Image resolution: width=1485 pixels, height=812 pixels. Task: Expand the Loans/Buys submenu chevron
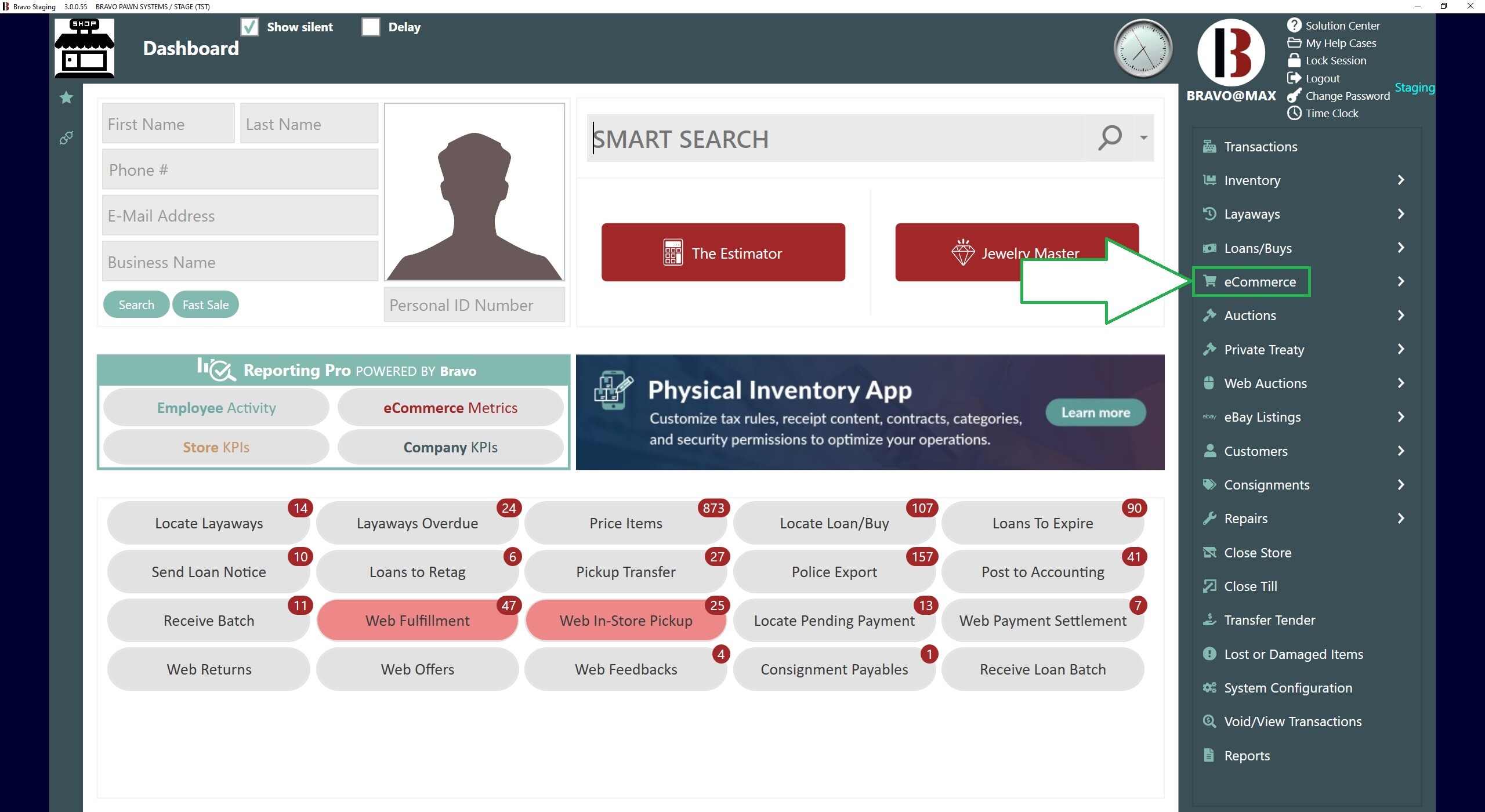[1401, 248]
